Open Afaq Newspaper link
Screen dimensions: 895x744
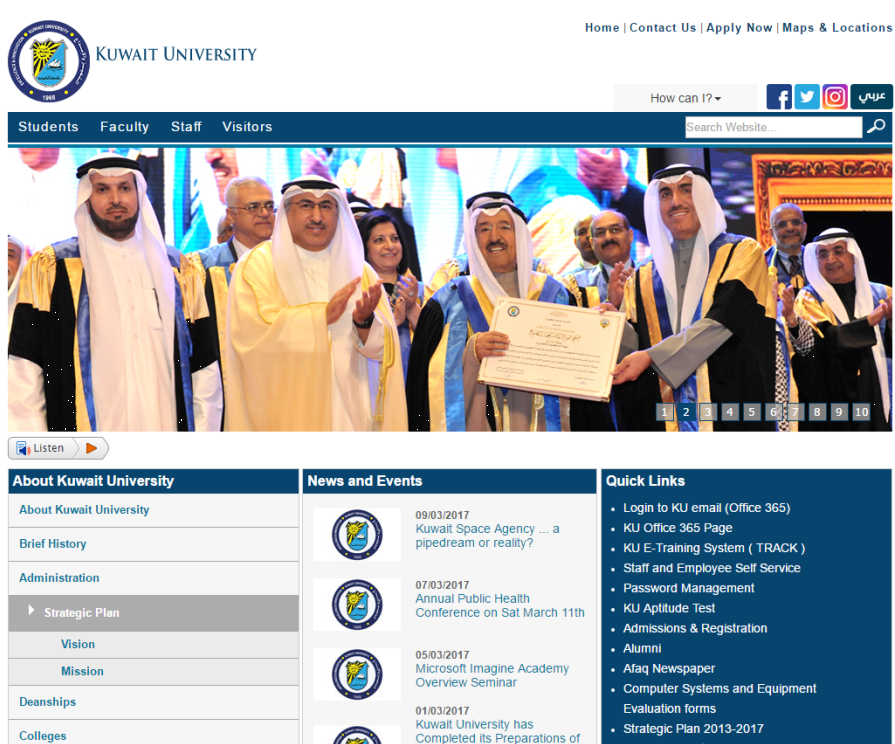click(x=669, y=669)
